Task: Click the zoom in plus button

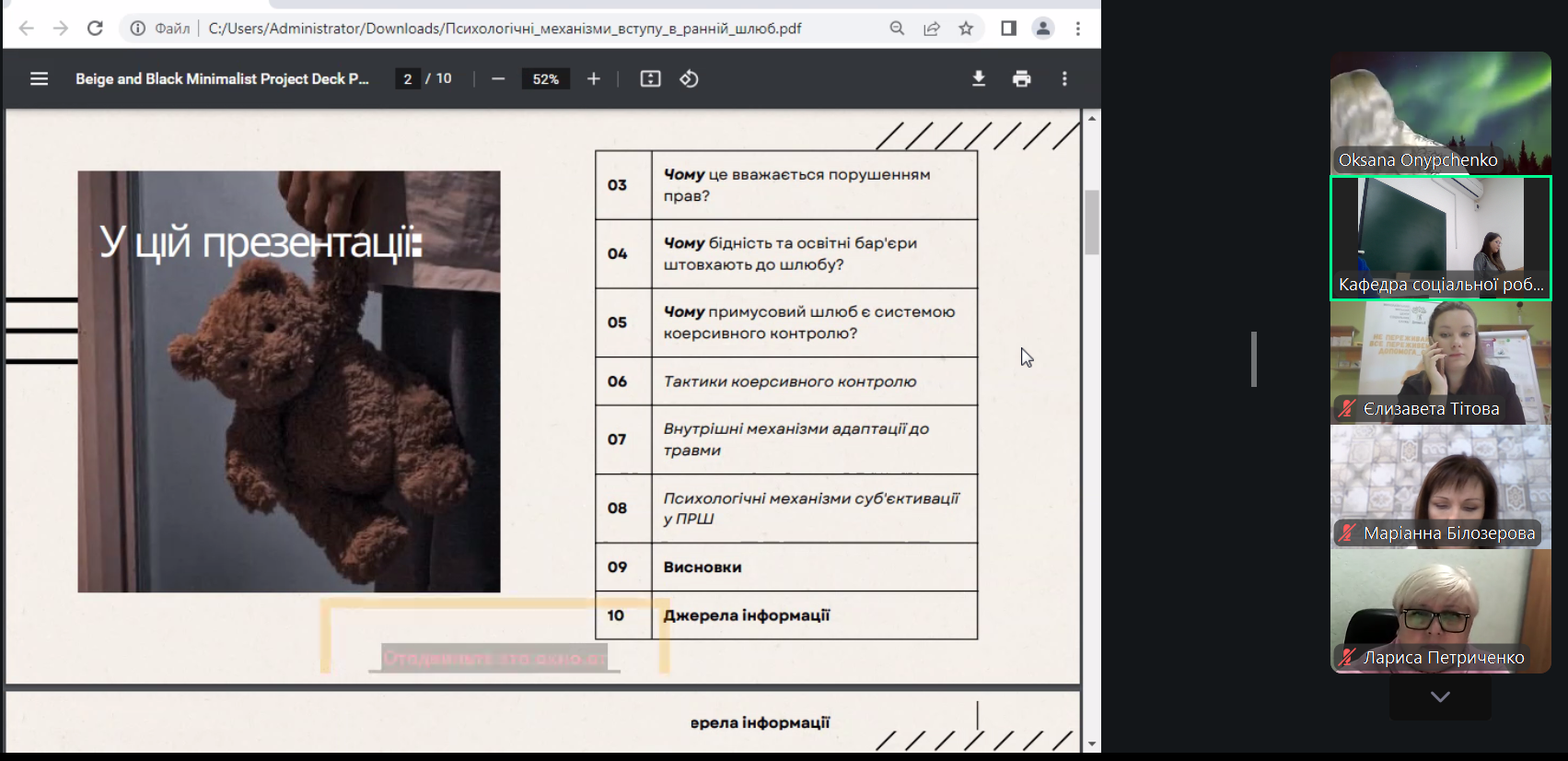Action: (594, 79)
